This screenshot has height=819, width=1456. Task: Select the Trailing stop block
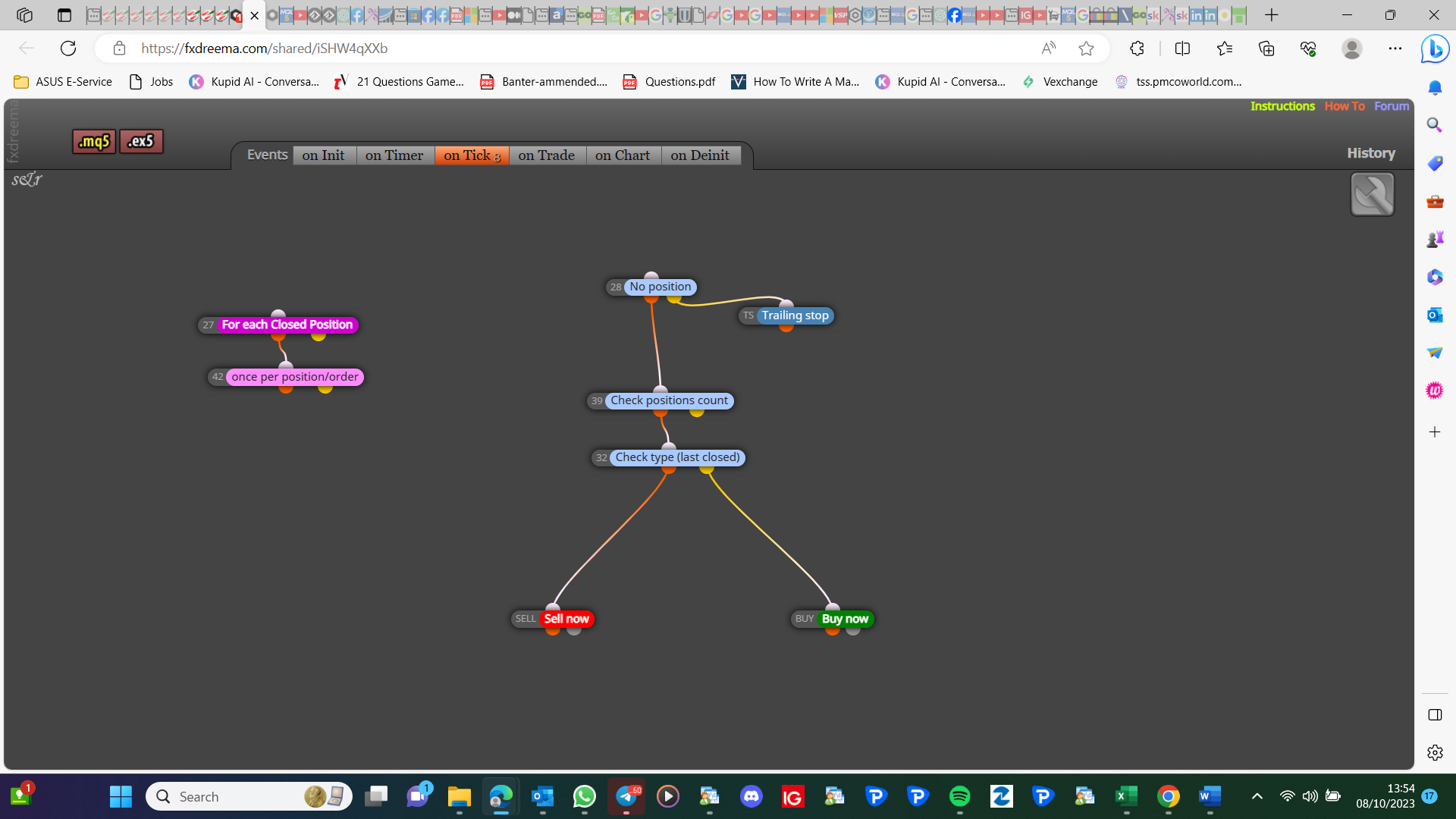coord(795,315)
